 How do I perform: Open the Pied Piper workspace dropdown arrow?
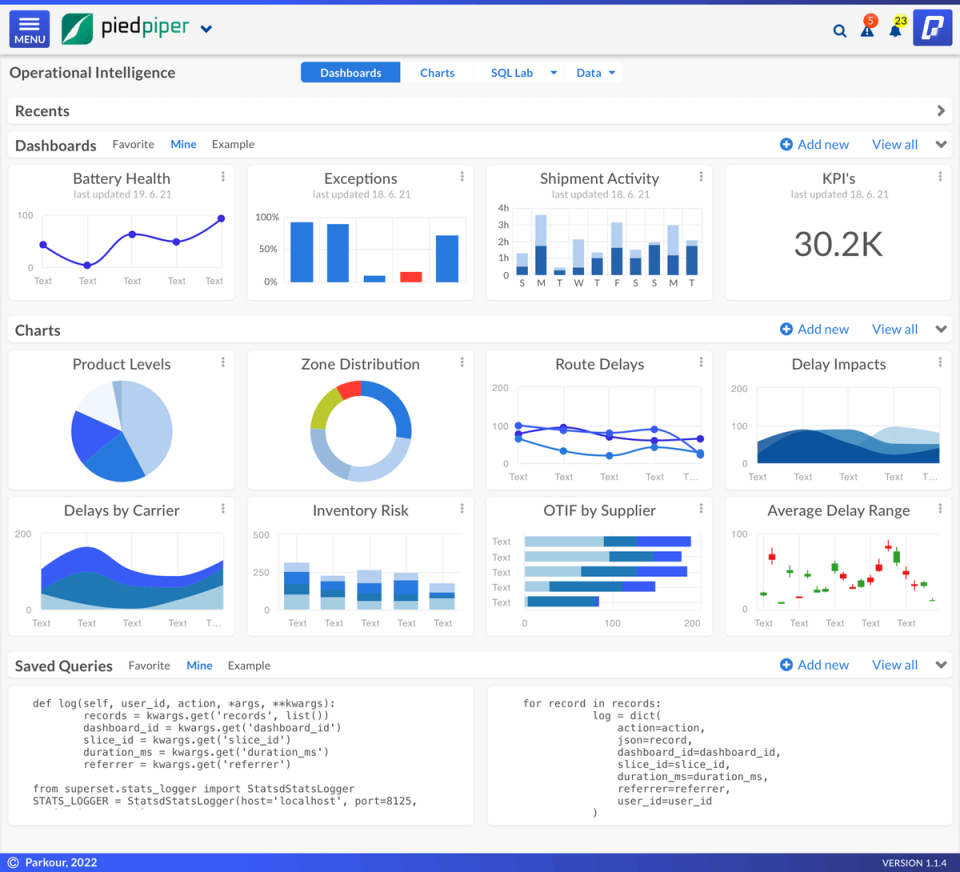[206, 29]
